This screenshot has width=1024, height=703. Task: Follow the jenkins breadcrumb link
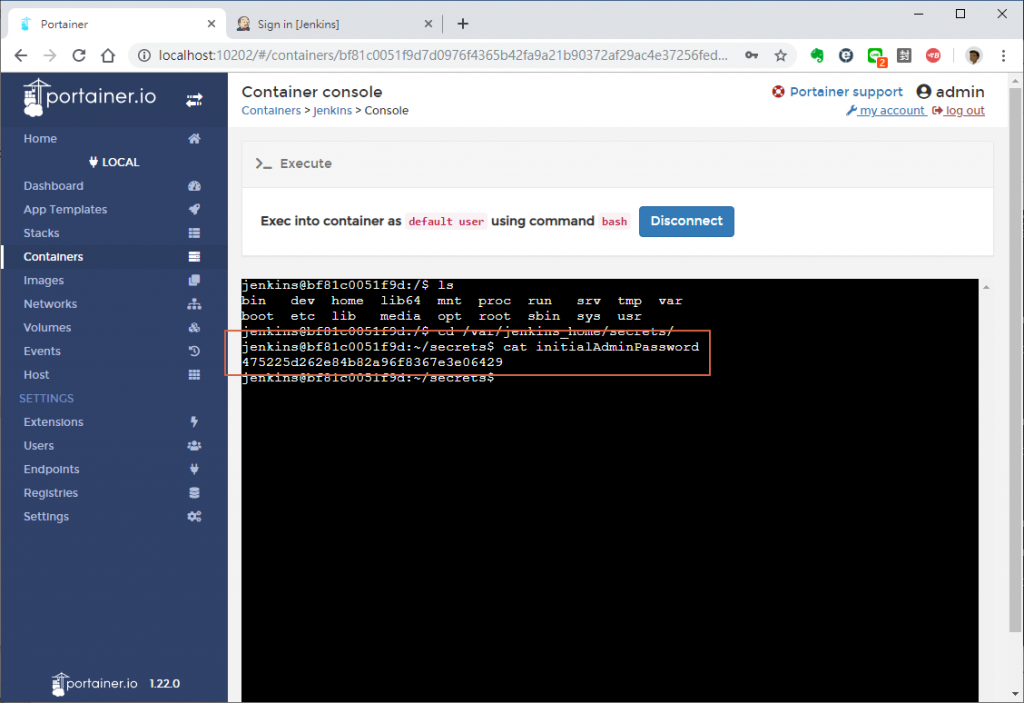tap(332, 110)
